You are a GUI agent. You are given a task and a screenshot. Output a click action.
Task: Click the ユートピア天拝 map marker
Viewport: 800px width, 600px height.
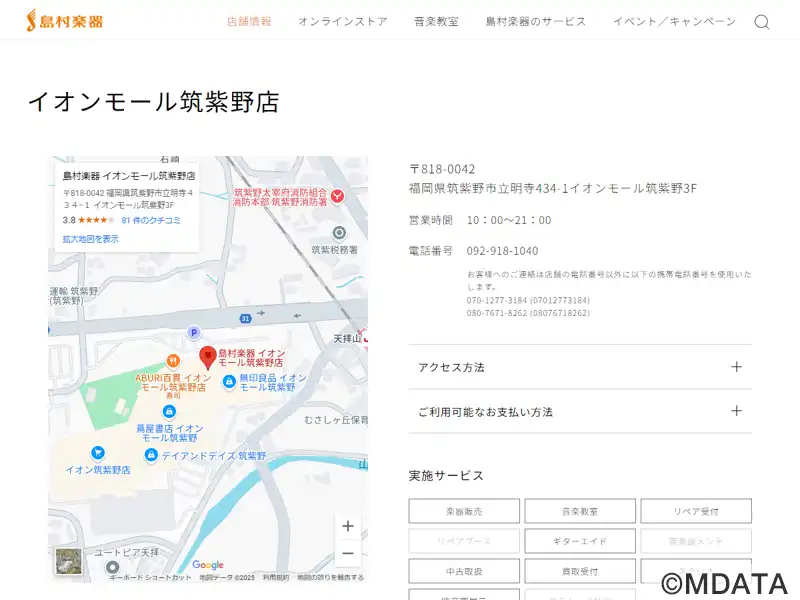[x=112, y=567]
